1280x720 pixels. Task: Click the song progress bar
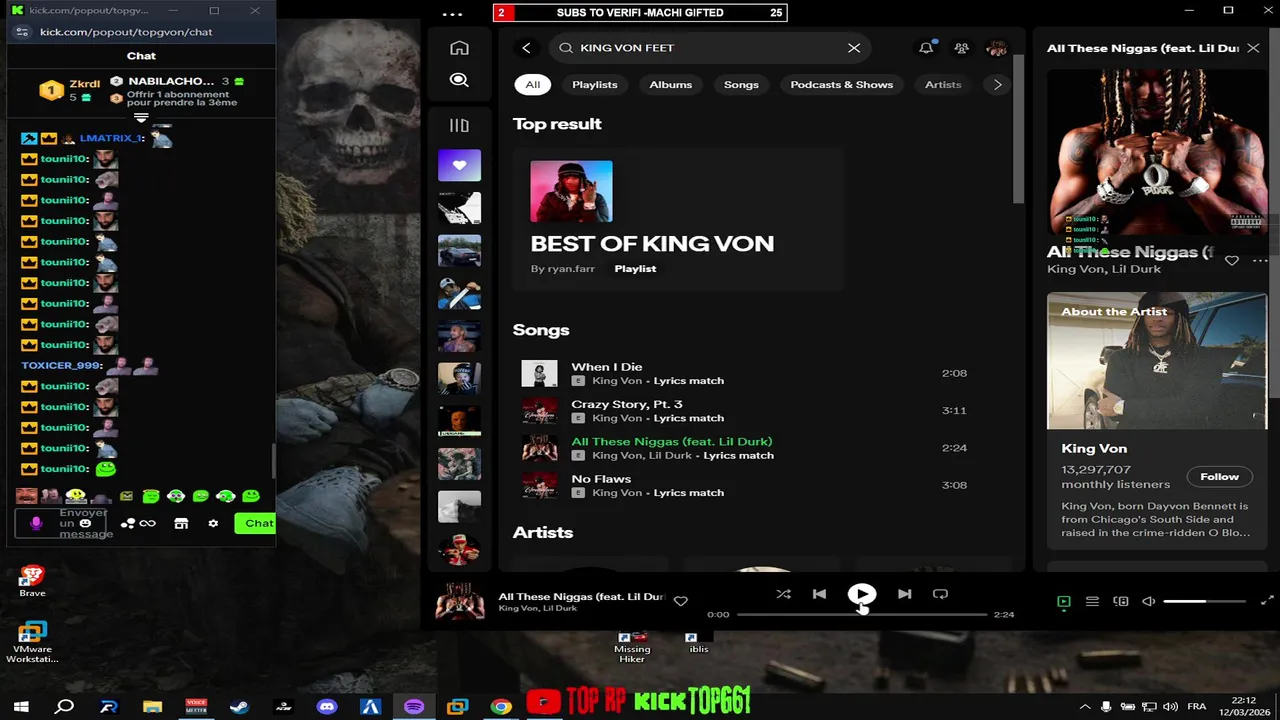(x=862, y=614)
